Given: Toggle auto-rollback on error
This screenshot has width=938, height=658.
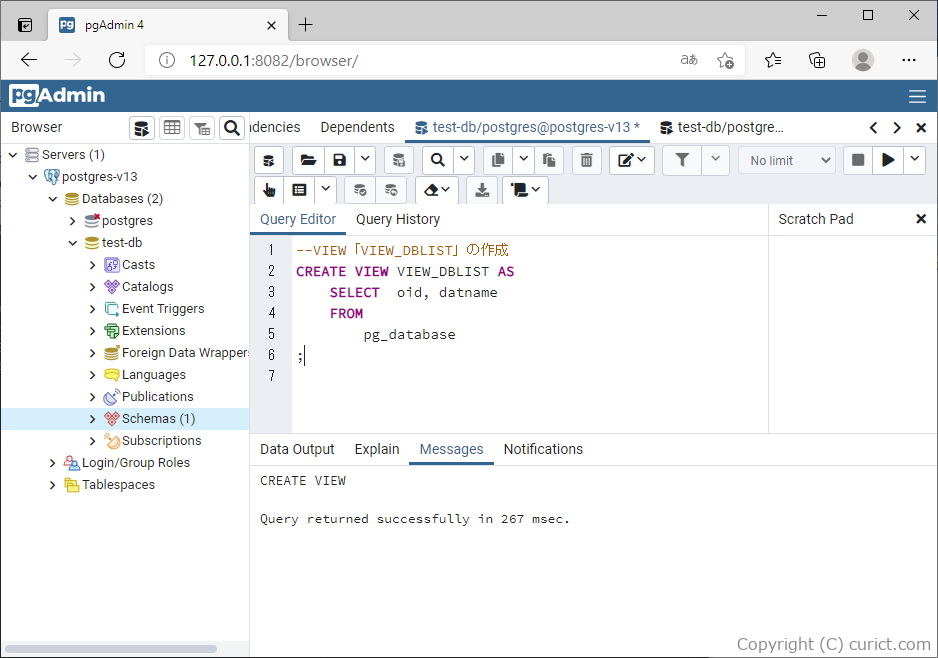Looking at the screenshot, I should click(391, 189).
